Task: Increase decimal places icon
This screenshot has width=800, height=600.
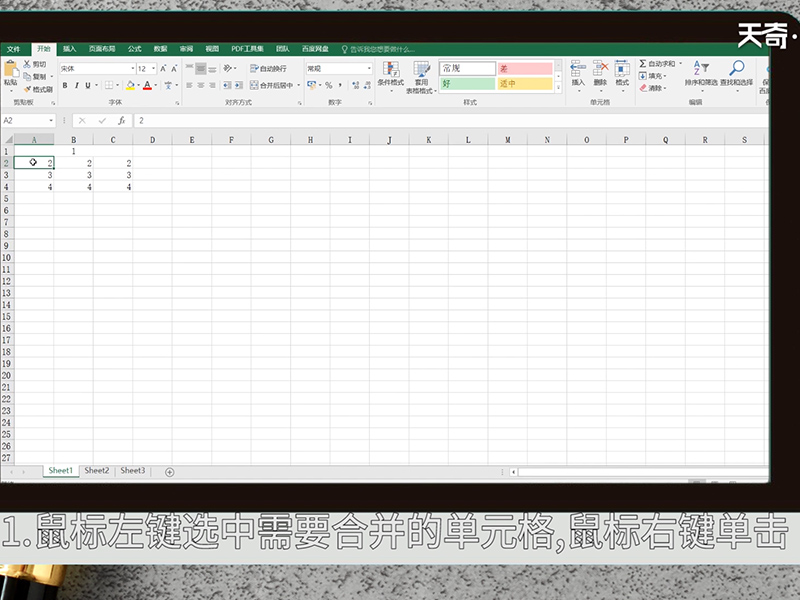Action: coord(356,85)
